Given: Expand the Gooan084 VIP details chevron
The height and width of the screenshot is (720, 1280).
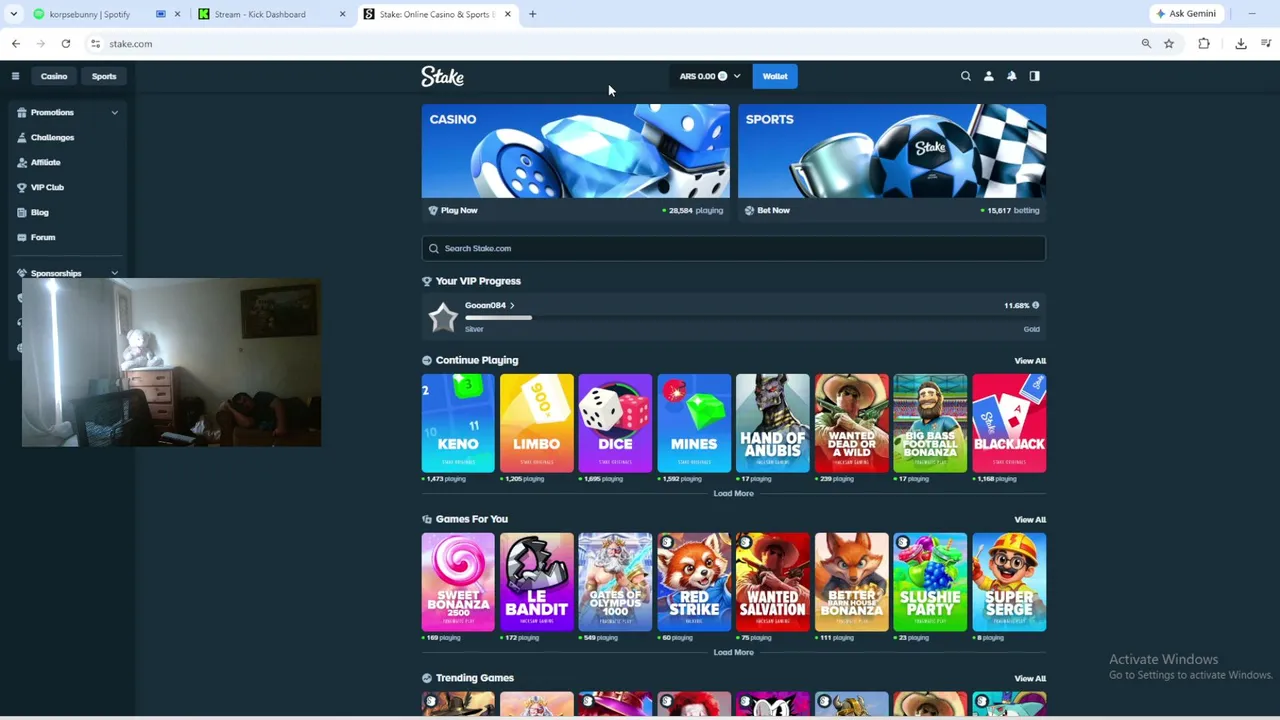Looking at the screenshot, I should click(x=512, y=305).
